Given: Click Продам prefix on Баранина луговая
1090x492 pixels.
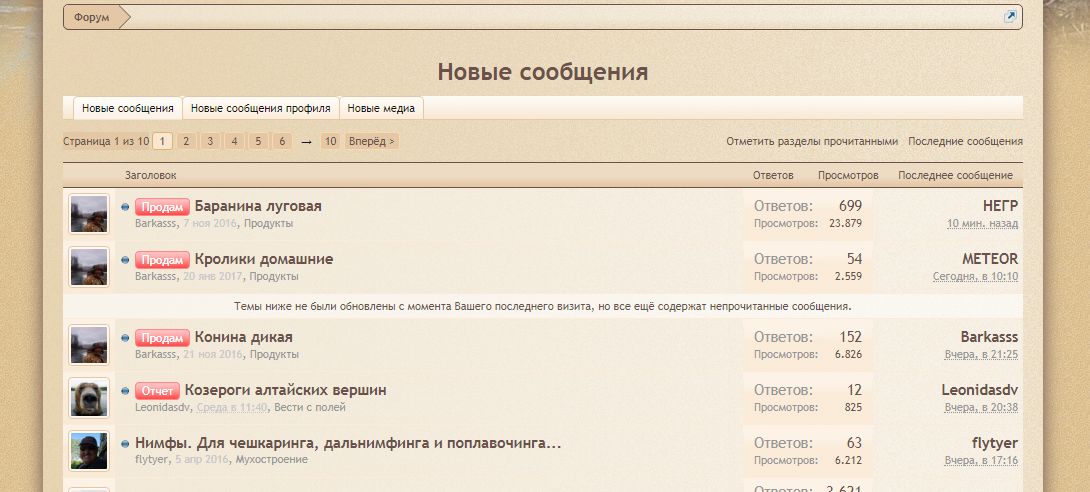Looking at the screenshot, I should (x=162, y=207).
